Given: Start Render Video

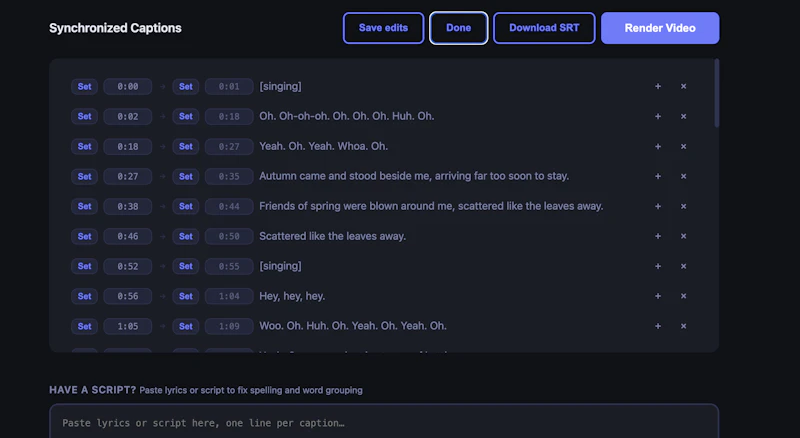Looking at the screenshot, I should [660, 28].
